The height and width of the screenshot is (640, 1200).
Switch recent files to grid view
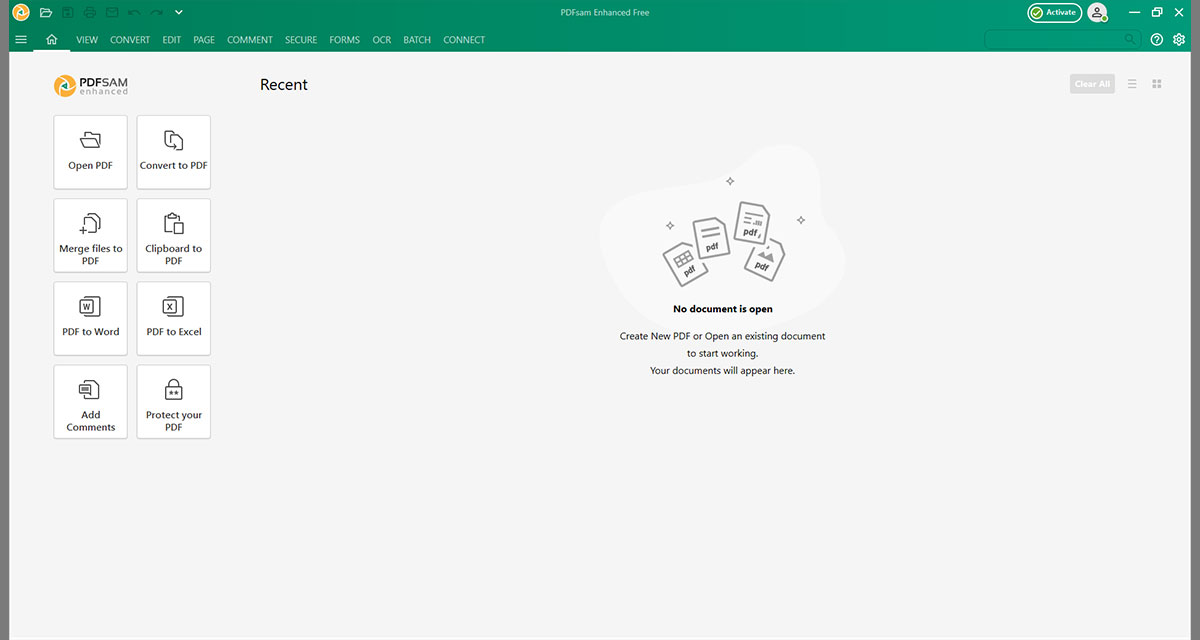click(1157, 84)
